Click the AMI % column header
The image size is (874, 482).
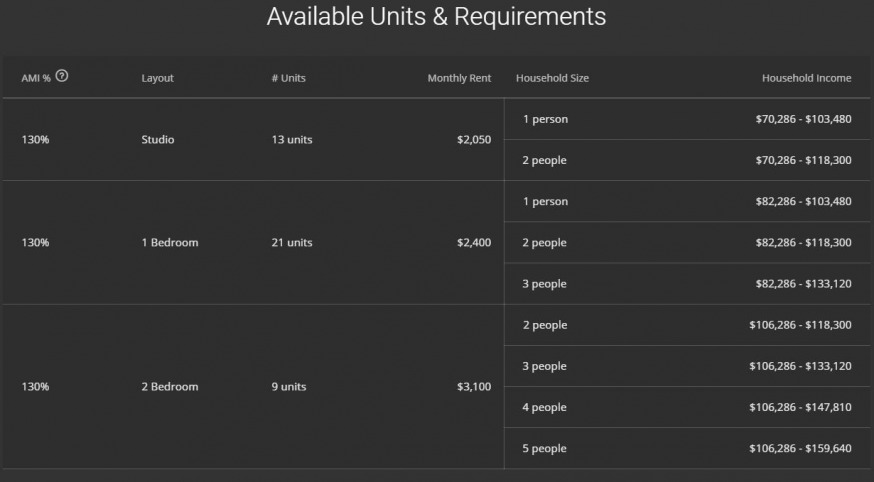(36, 78)
